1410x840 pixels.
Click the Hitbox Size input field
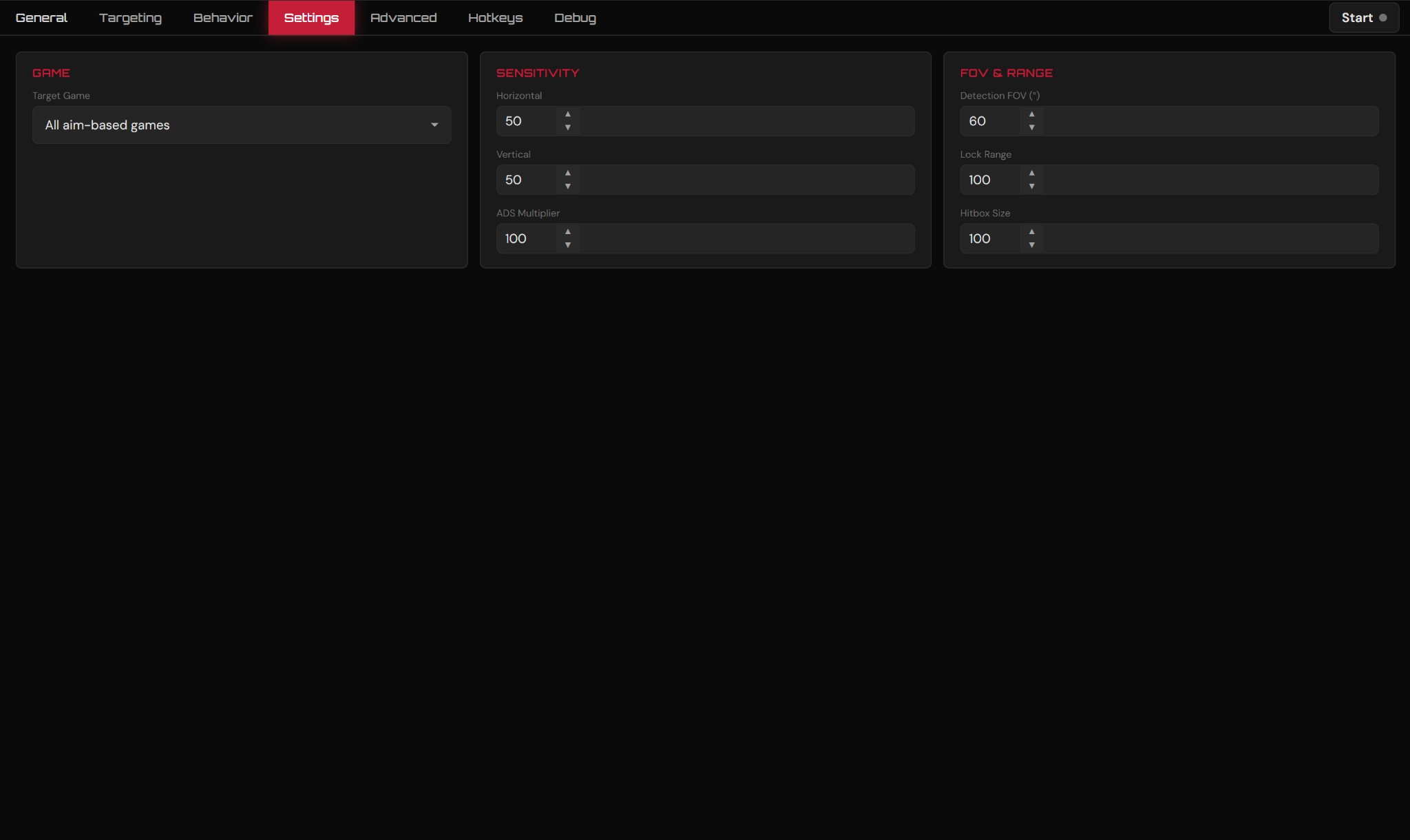coord(991,238)
